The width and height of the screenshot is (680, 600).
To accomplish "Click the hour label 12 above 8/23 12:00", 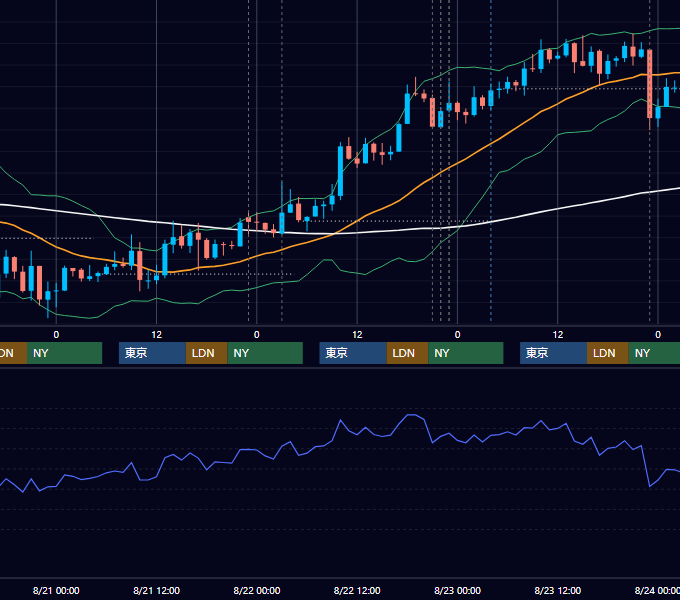I will tap(558, 335).
